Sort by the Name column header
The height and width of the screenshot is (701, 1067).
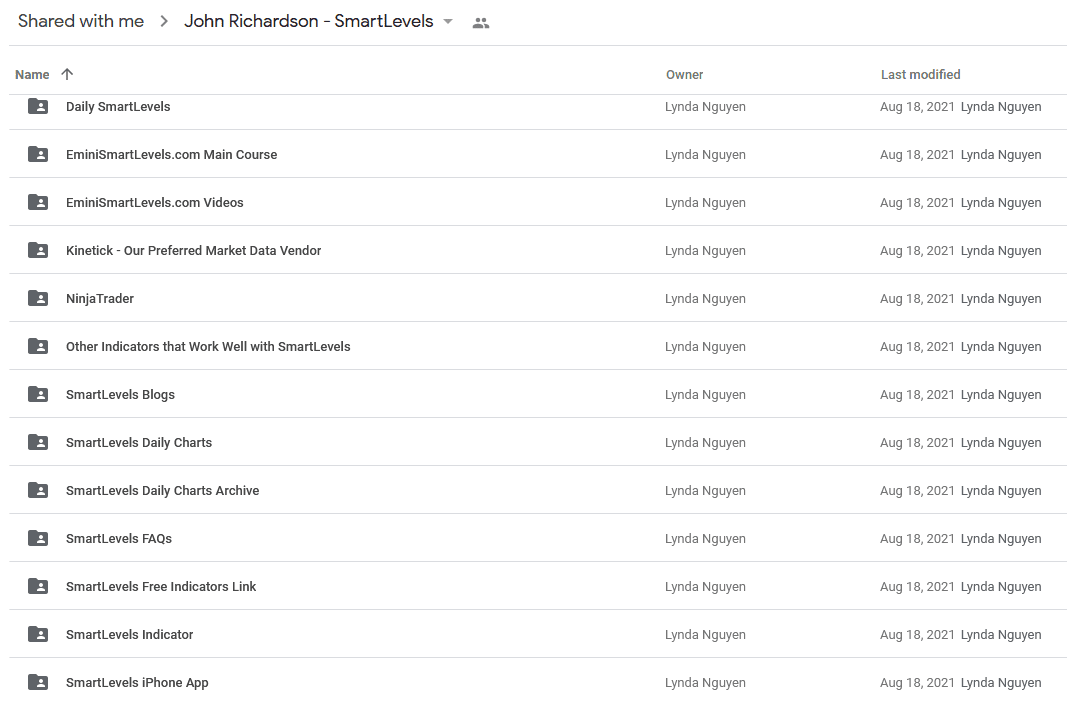[x=32, y=74]
